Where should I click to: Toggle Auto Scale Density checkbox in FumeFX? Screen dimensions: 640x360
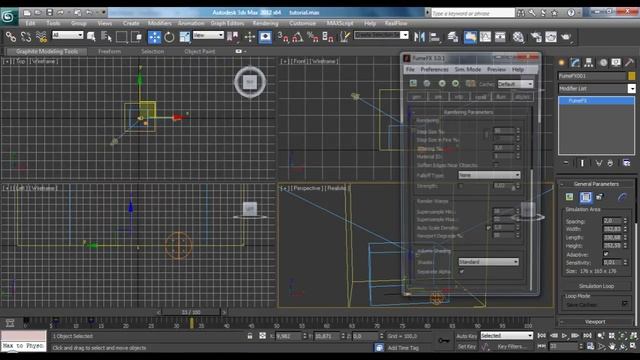point(488,228)
